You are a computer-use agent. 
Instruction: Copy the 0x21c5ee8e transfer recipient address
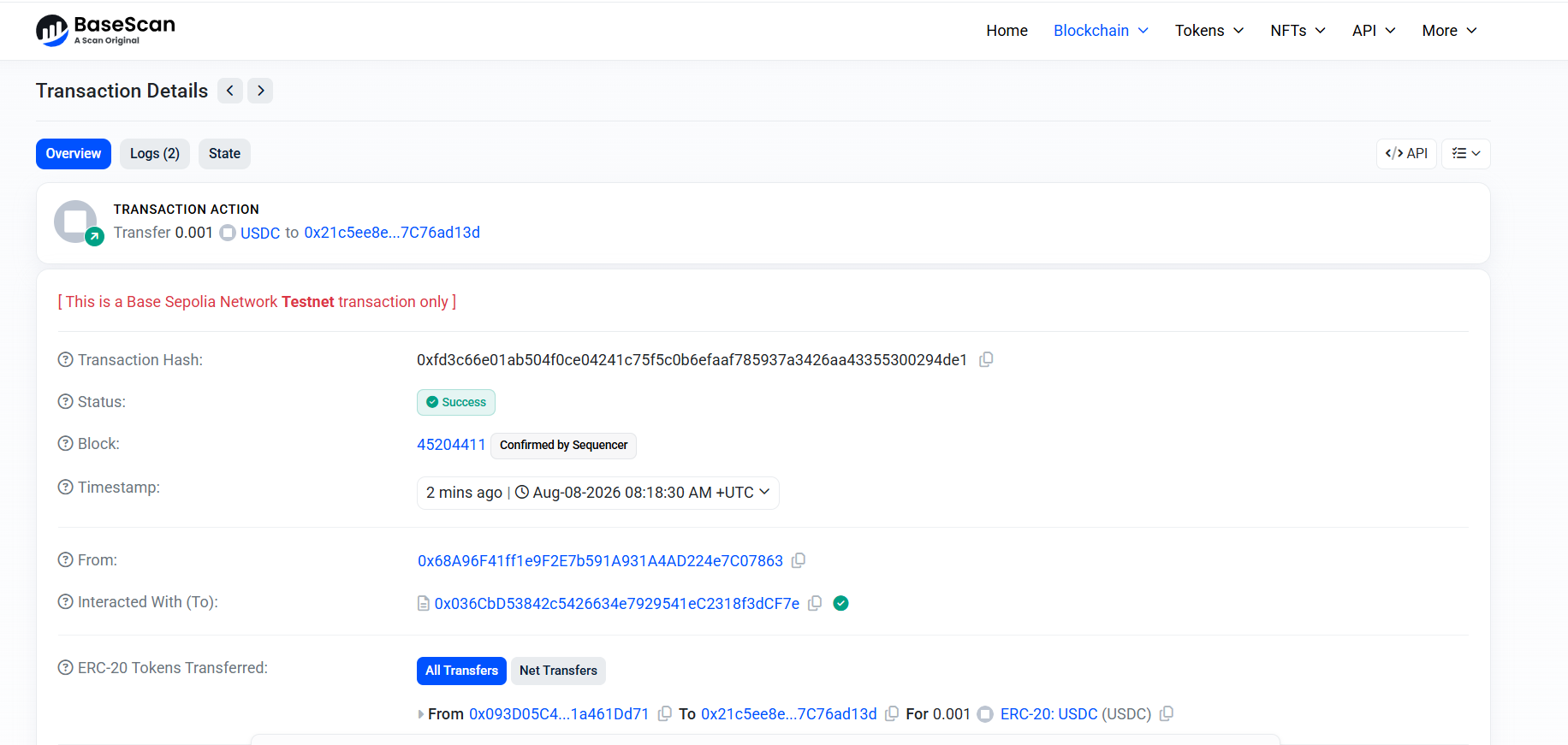coord(892,713)
